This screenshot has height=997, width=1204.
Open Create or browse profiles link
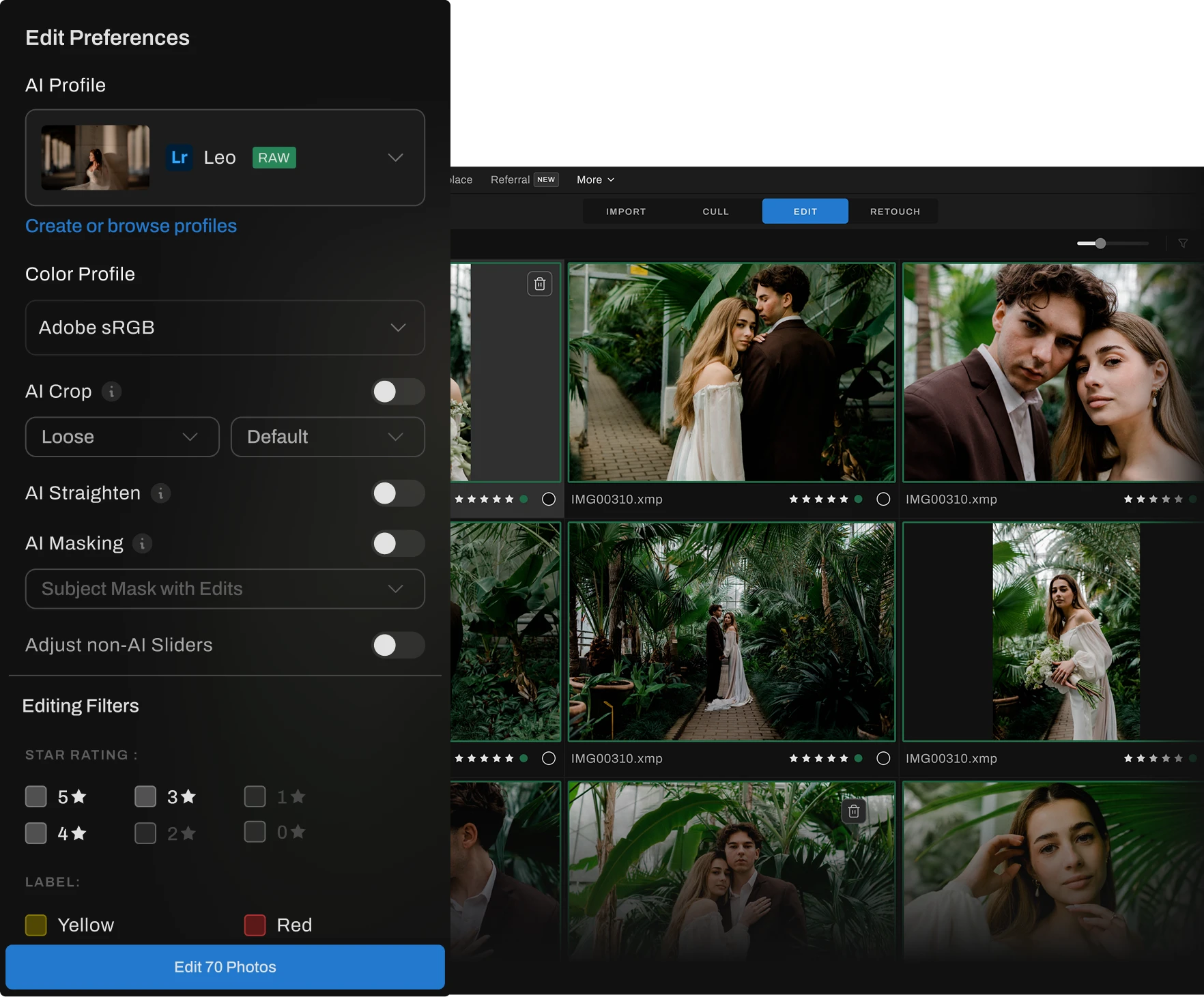131,226
